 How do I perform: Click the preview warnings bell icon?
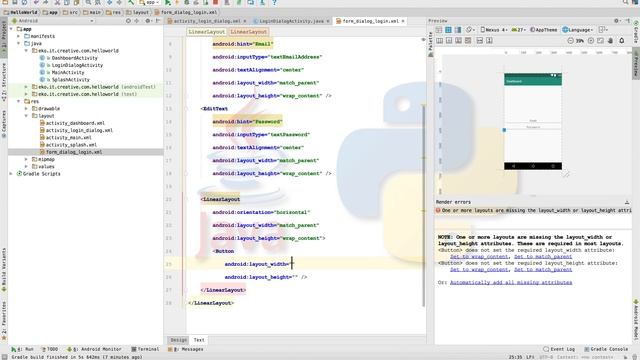pos(622,41)
